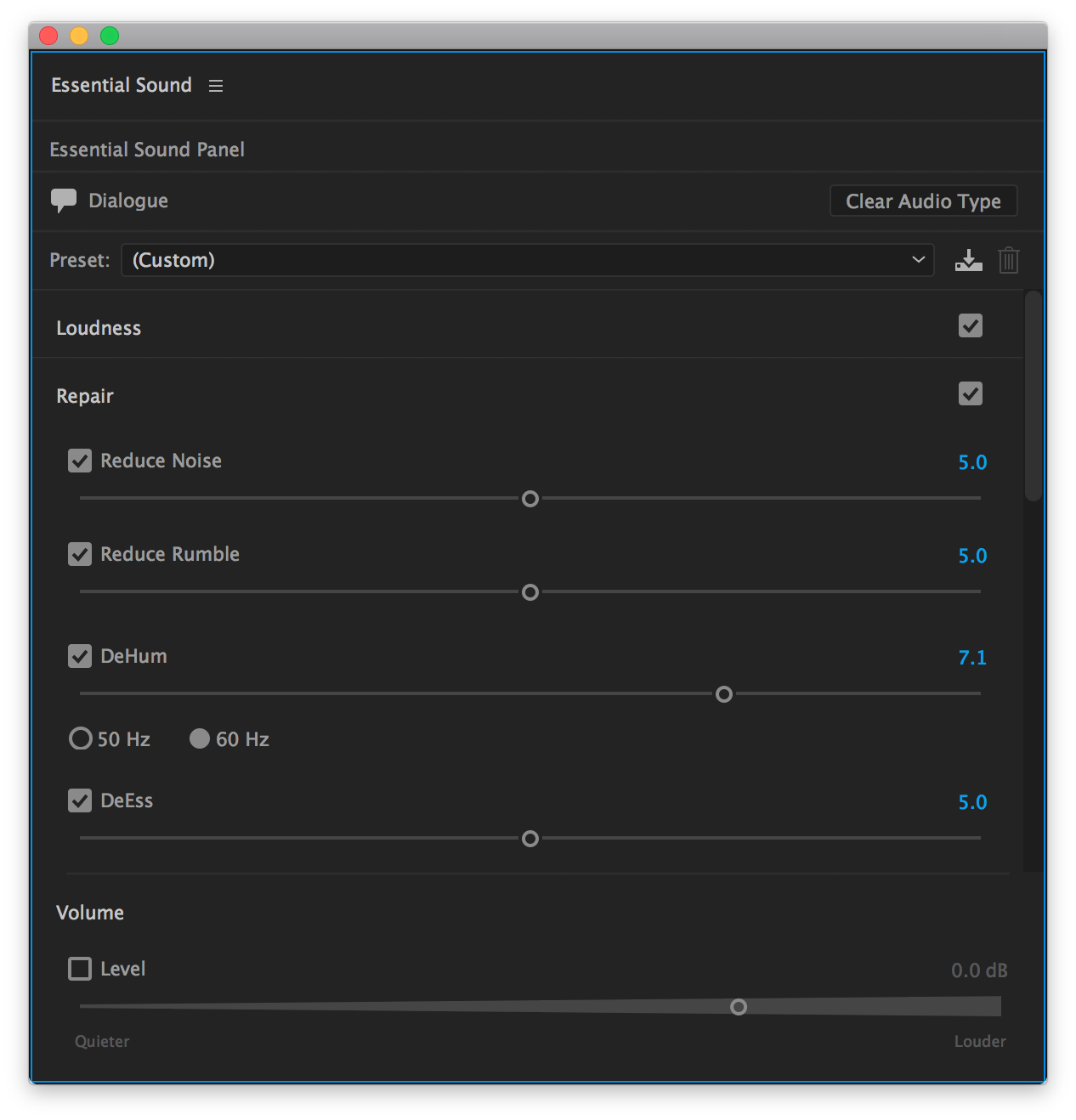Click the Dialogue speech bubble icon
Screen dimensions: 1076x1120
[x=64, y=201]
